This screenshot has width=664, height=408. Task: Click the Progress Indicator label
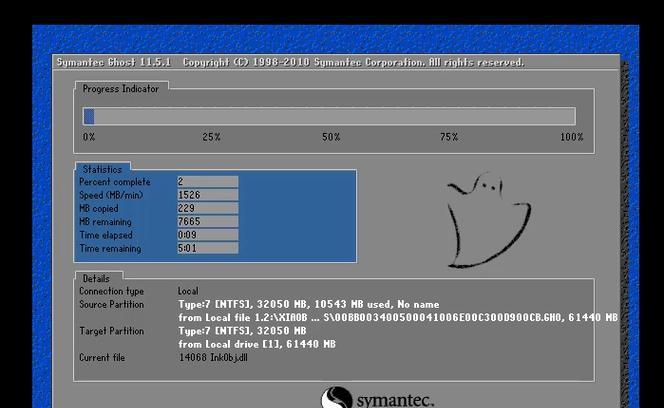[121, 89]
